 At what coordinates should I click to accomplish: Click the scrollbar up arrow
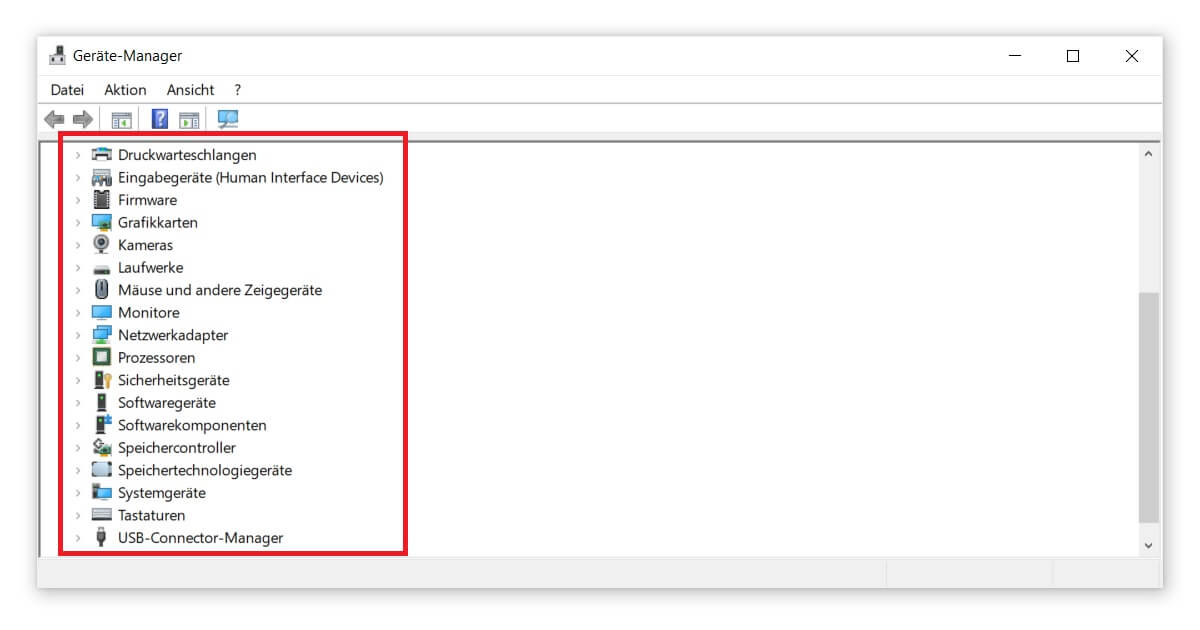(1148, 155)
